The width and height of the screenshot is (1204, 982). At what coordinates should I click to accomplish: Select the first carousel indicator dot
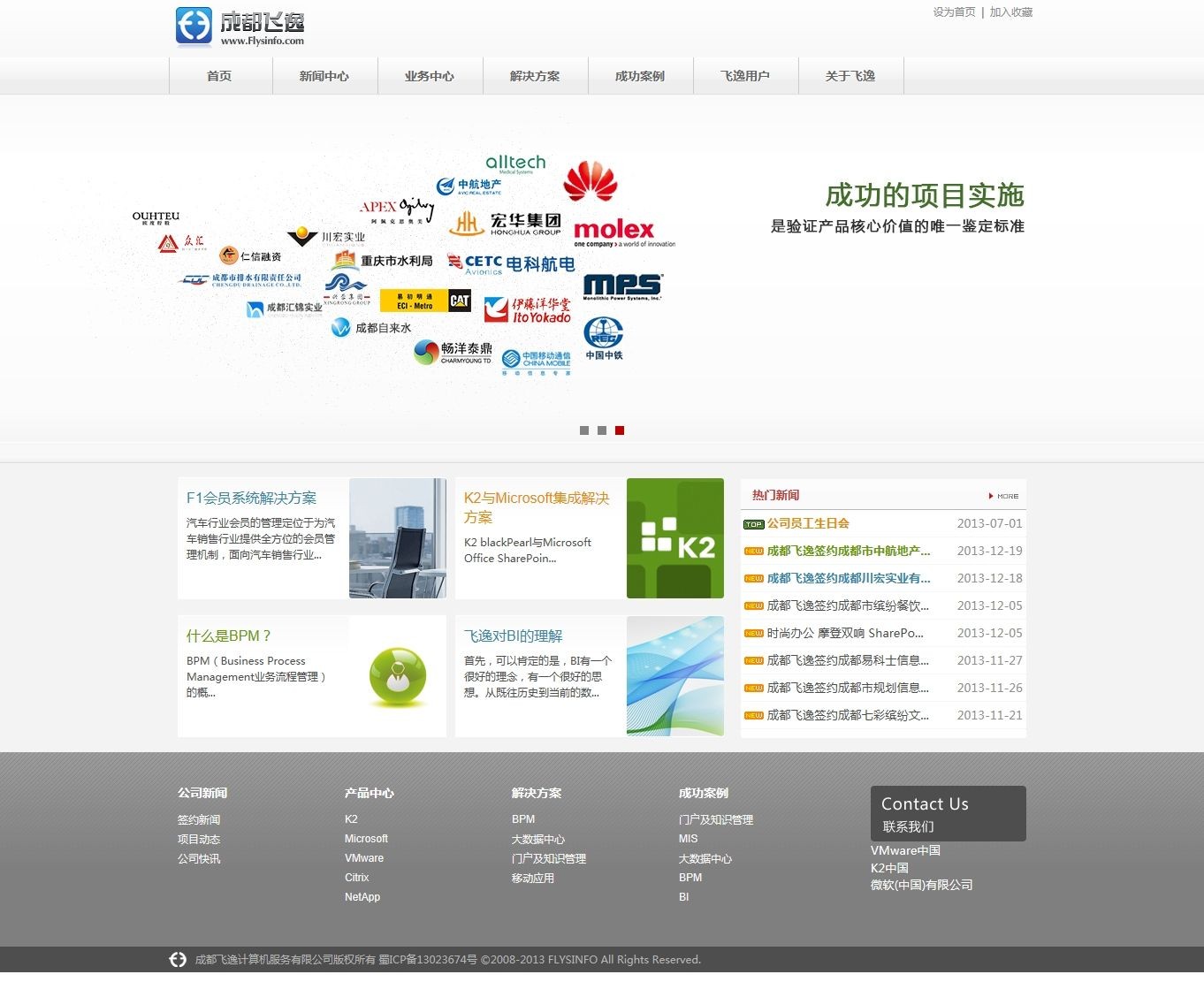pos(584,430)
